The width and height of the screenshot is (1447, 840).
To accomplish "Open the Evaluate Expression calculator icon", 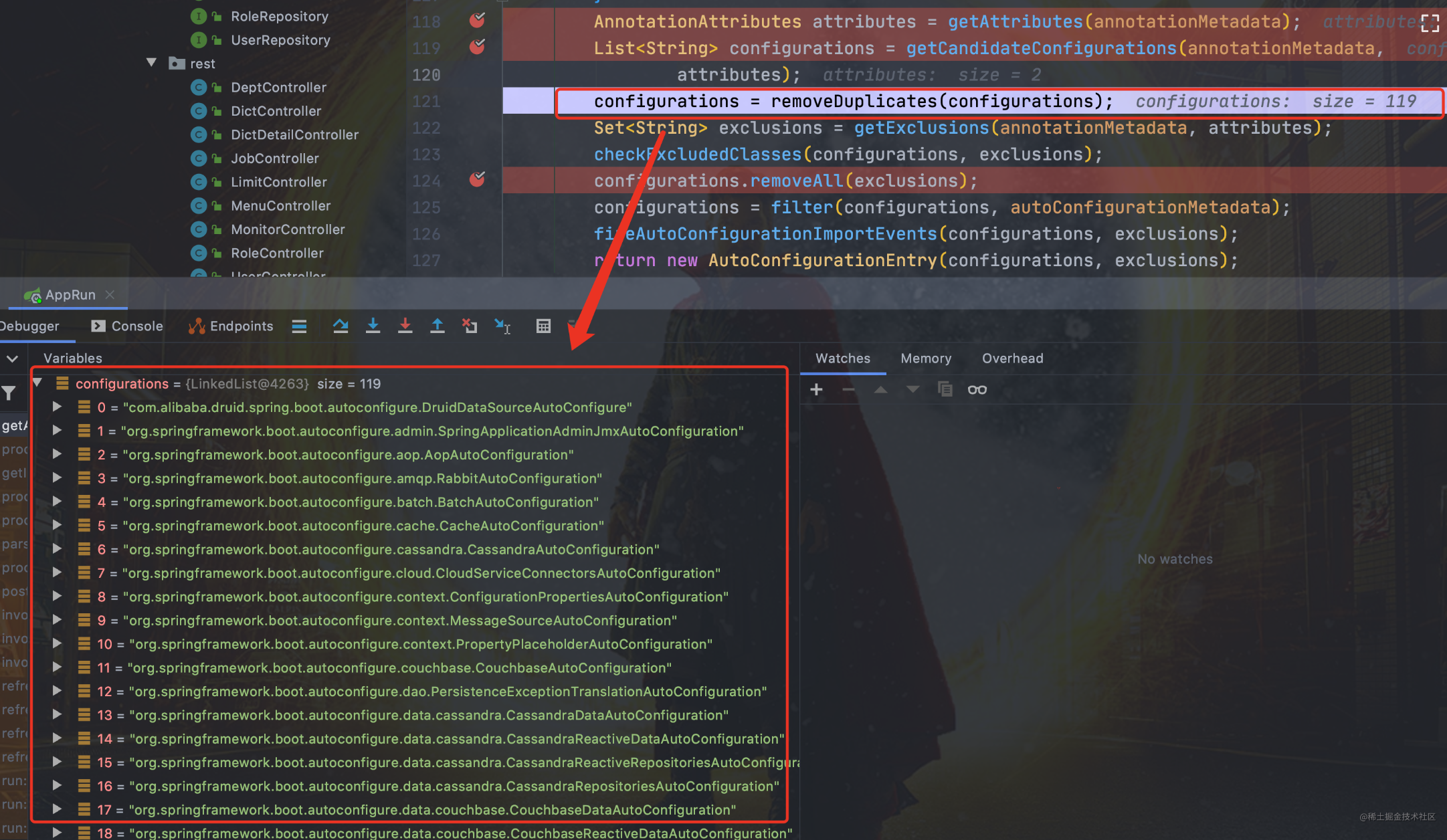I will click(543, 326).
